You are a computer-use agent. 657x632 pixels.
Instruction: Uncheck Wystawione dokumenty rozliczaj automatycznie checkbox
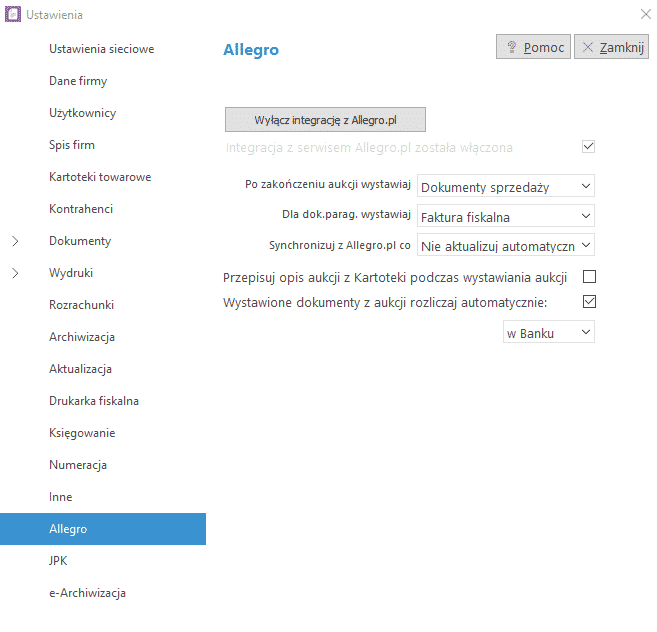click(589, 301)
